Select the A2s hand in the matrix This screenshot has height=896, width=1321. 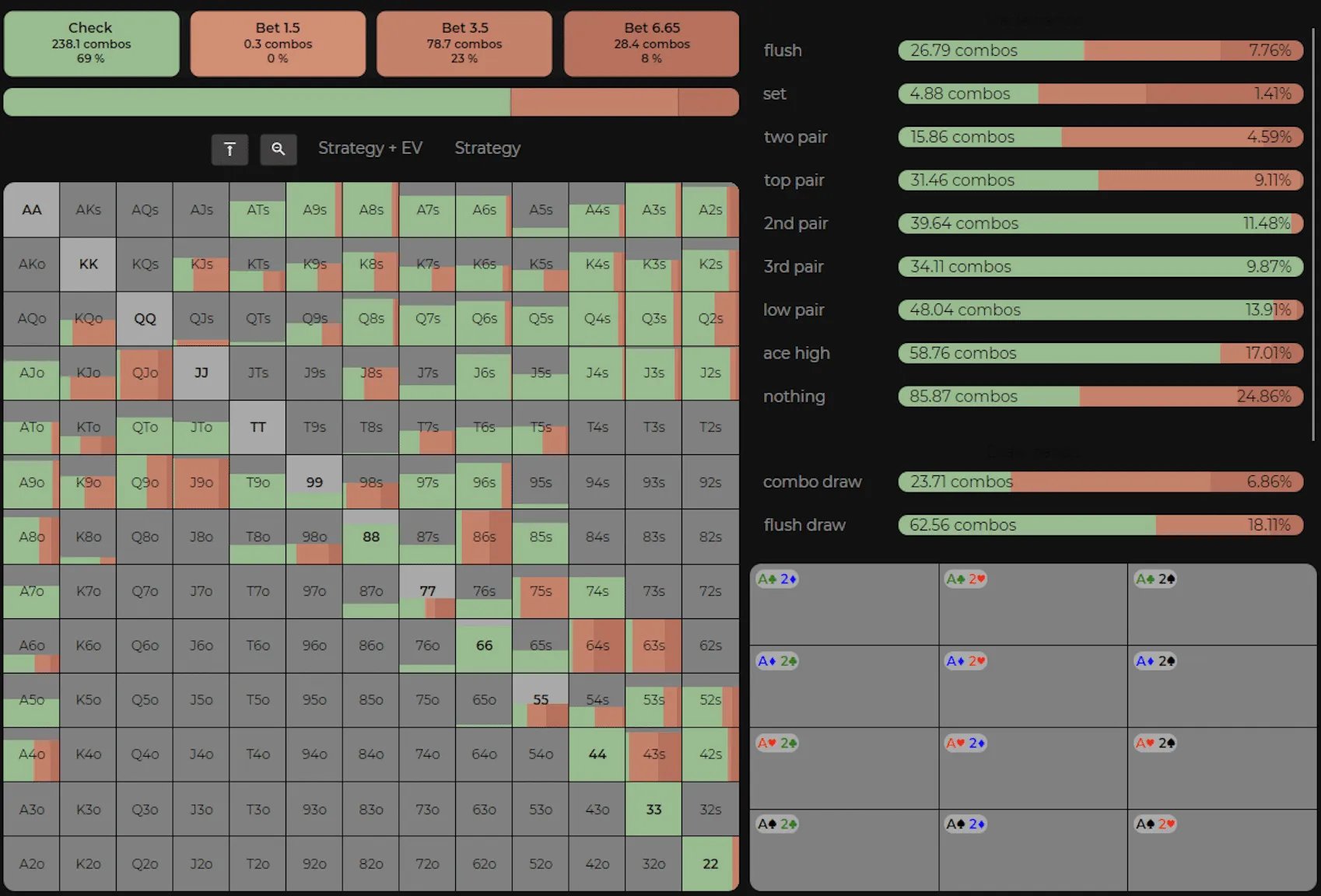(x=710, y=210)
